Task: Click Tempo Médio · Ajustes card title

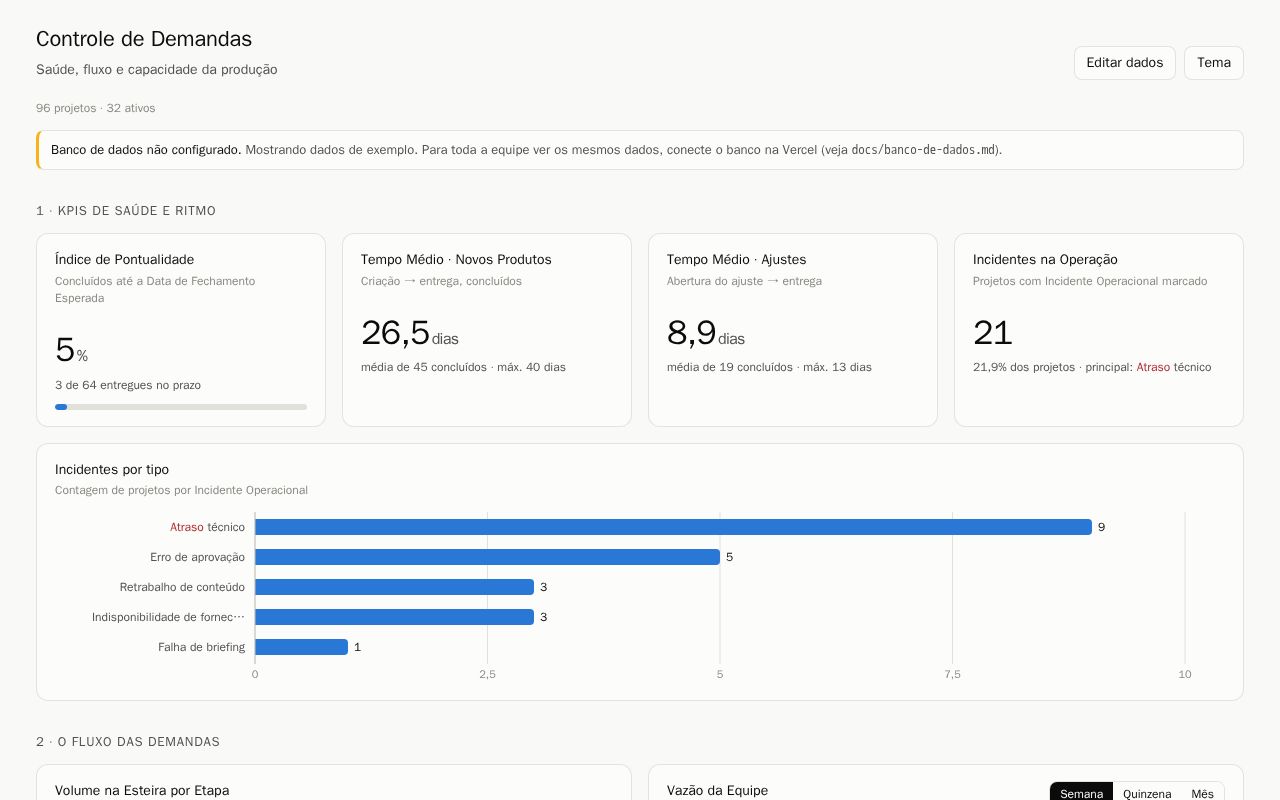Action: click(x=736, y=259)
